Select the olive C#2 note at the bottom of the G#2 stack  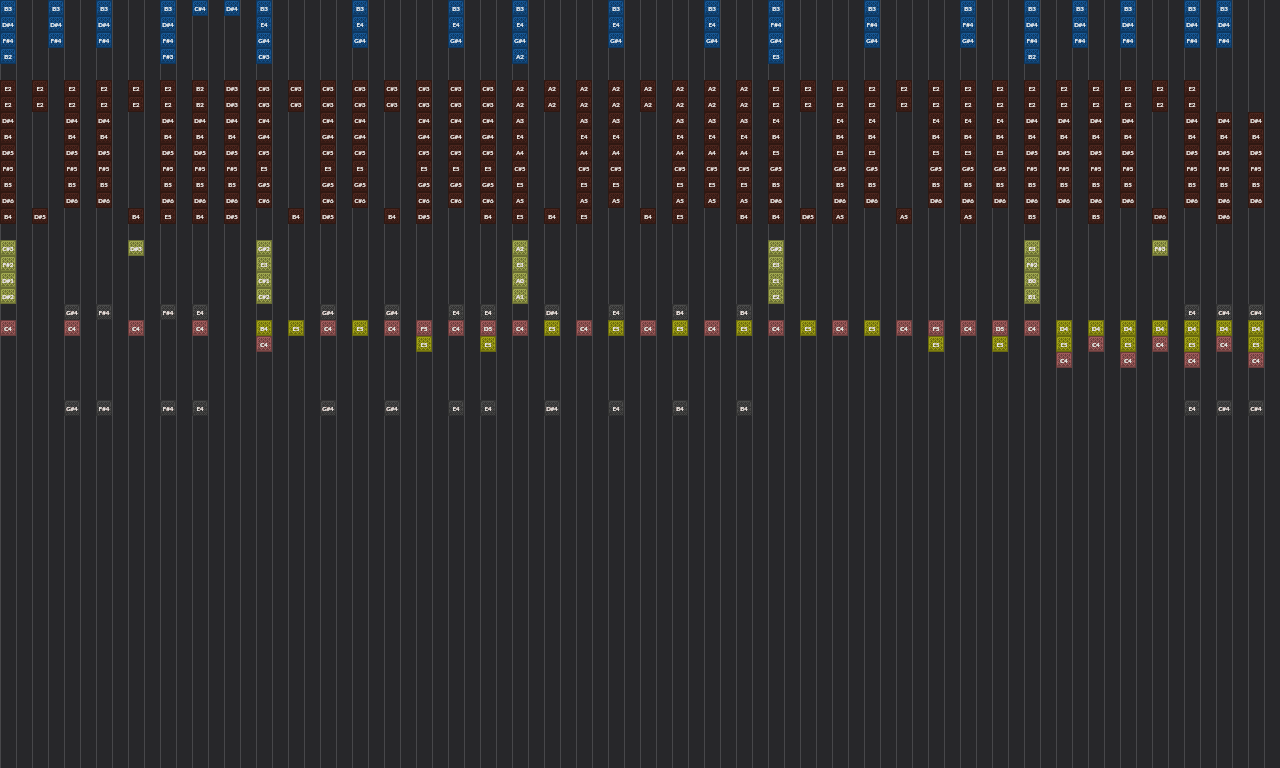pos(264,296)
